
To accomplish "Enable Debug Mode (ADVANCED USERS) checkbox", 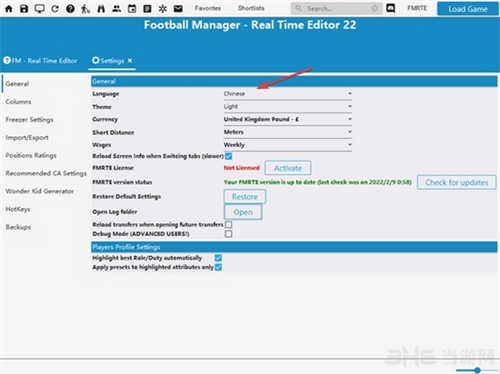I will 228,234.
